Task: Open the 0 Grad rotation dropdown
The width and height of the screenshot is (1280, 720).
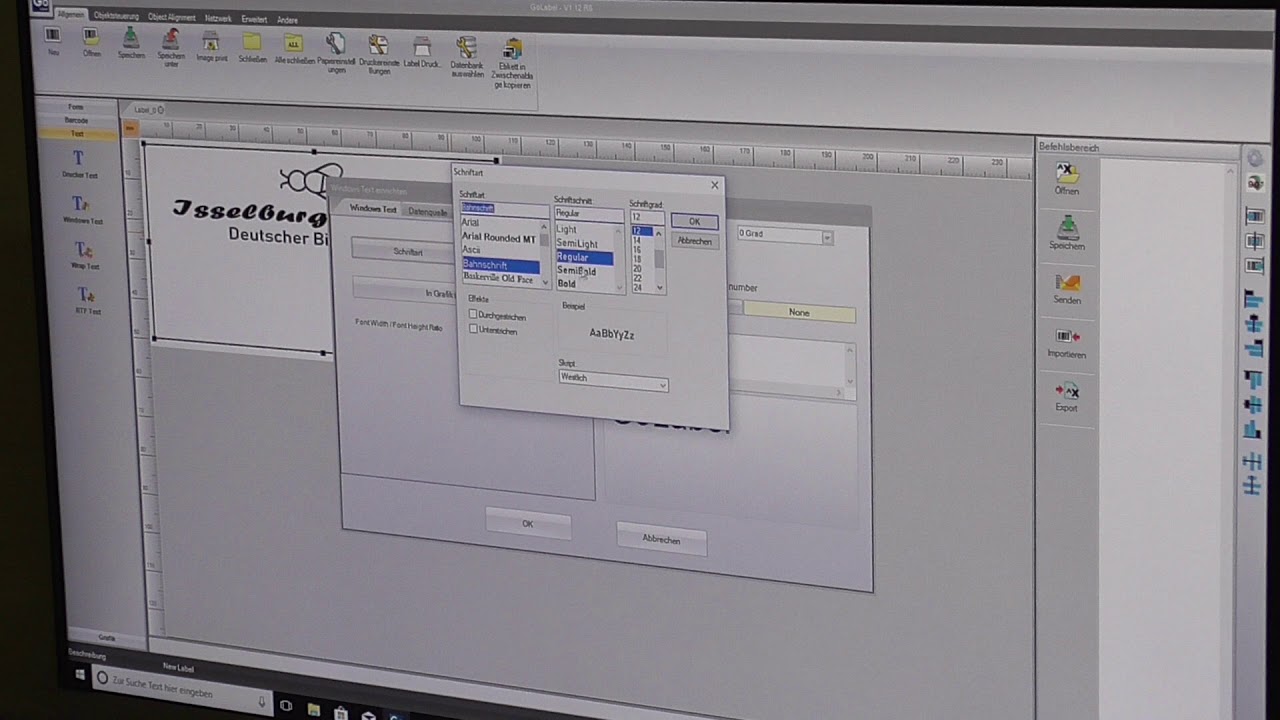Action: point(784,234)
